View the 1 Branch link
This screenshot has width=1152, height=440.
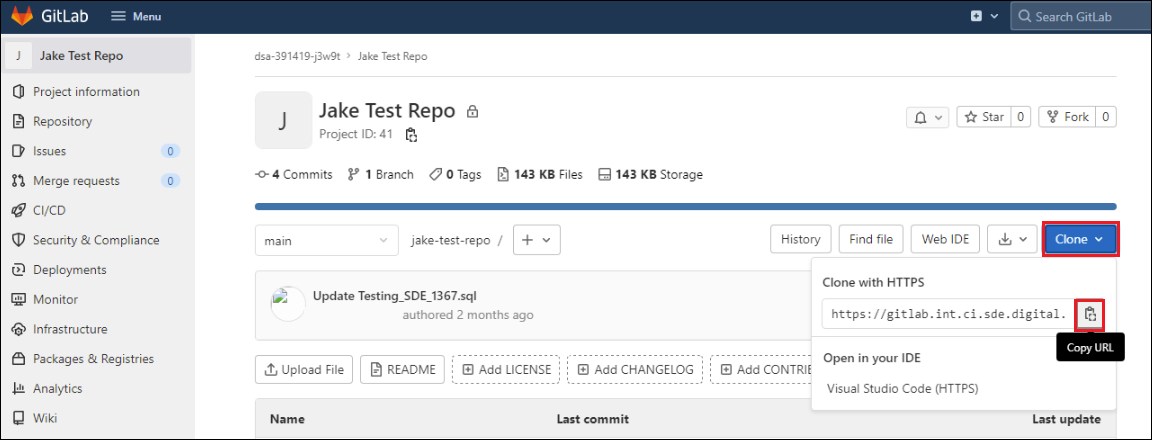(381, 175)
